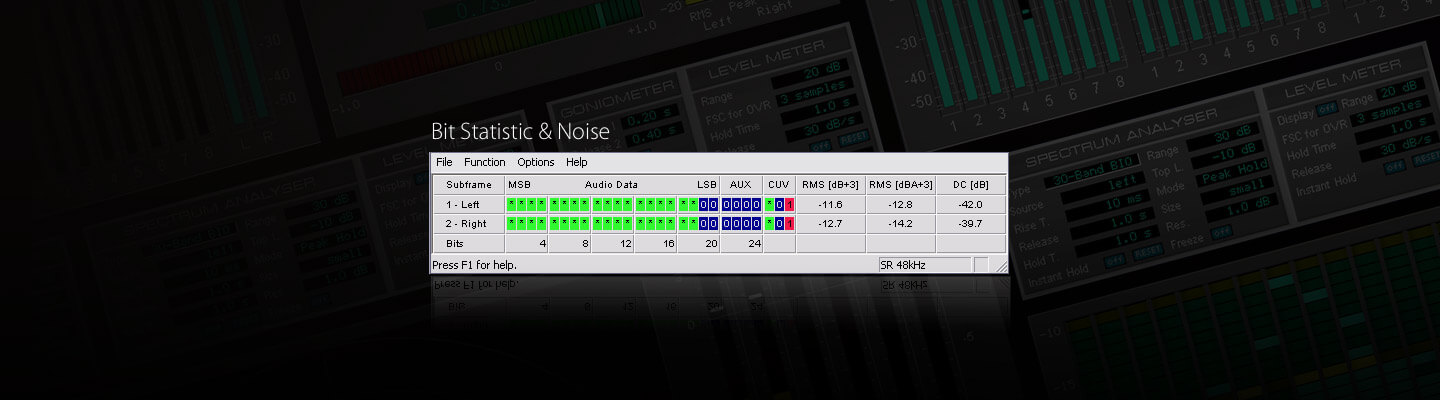Toggle Freeze in the background Spectrum Analyser panel

[1222, 230]
